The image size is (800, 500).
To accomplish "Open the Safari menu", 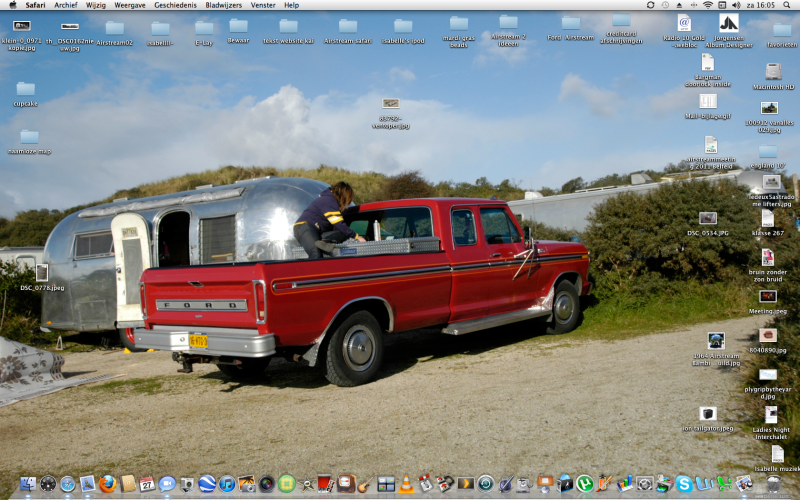I will click(35, 5).
